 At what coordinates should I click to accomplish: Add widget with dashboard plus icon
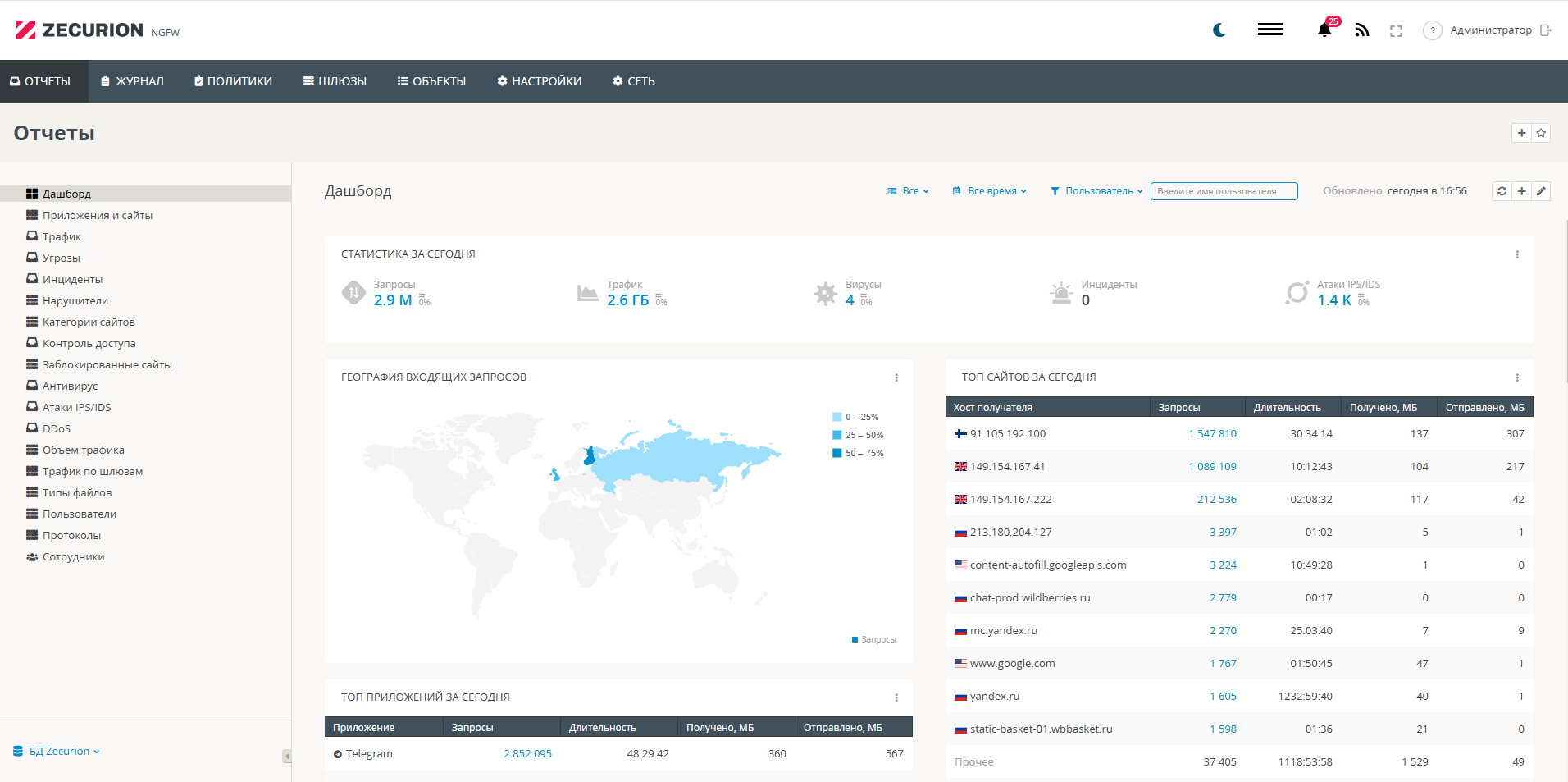[x=1521, y=191]
